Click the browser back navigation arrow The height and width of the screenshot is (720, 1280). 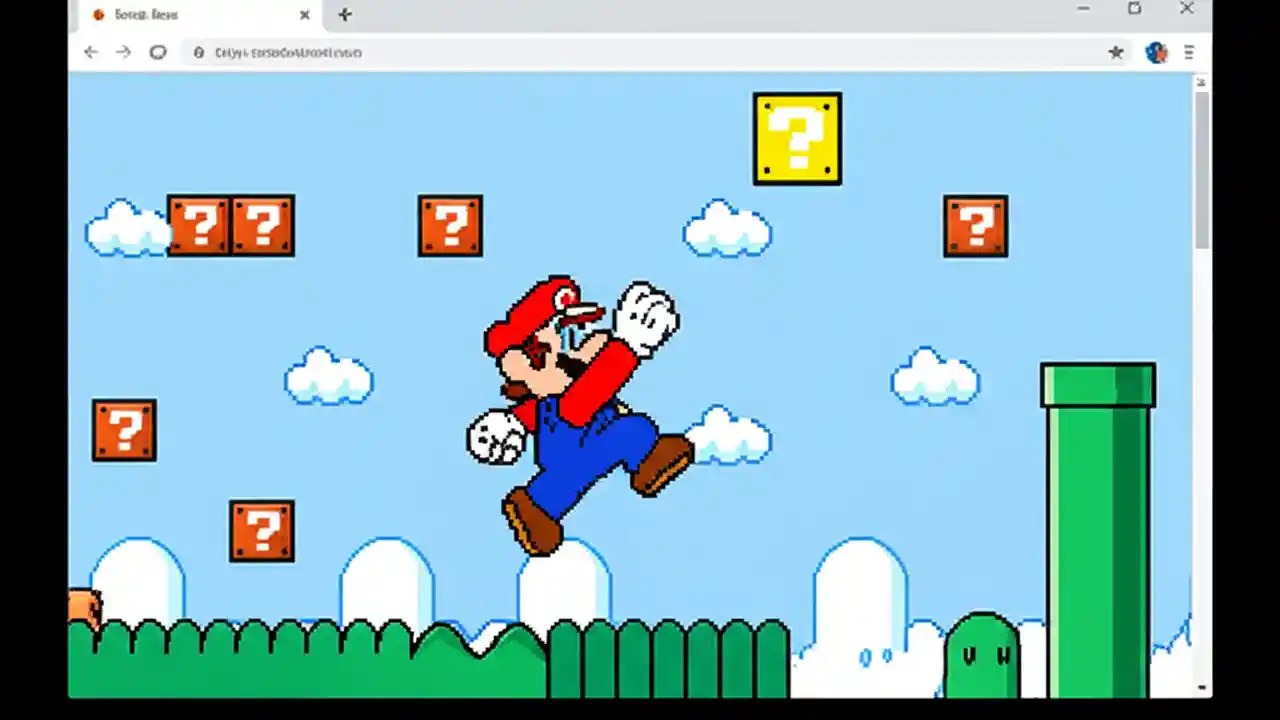point(91,52)
